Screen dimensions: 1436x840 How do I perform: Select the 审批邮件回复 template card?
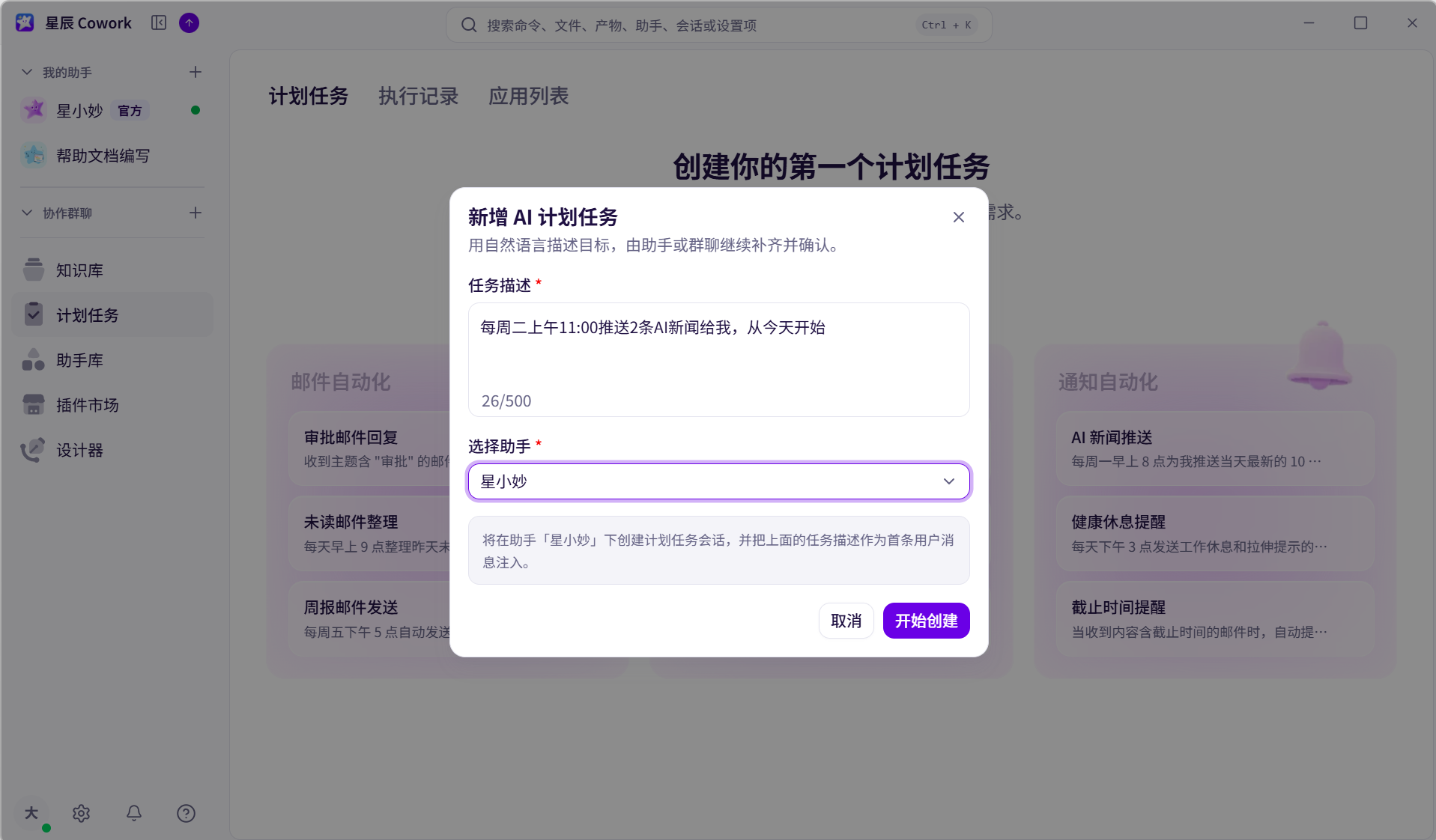371,448
